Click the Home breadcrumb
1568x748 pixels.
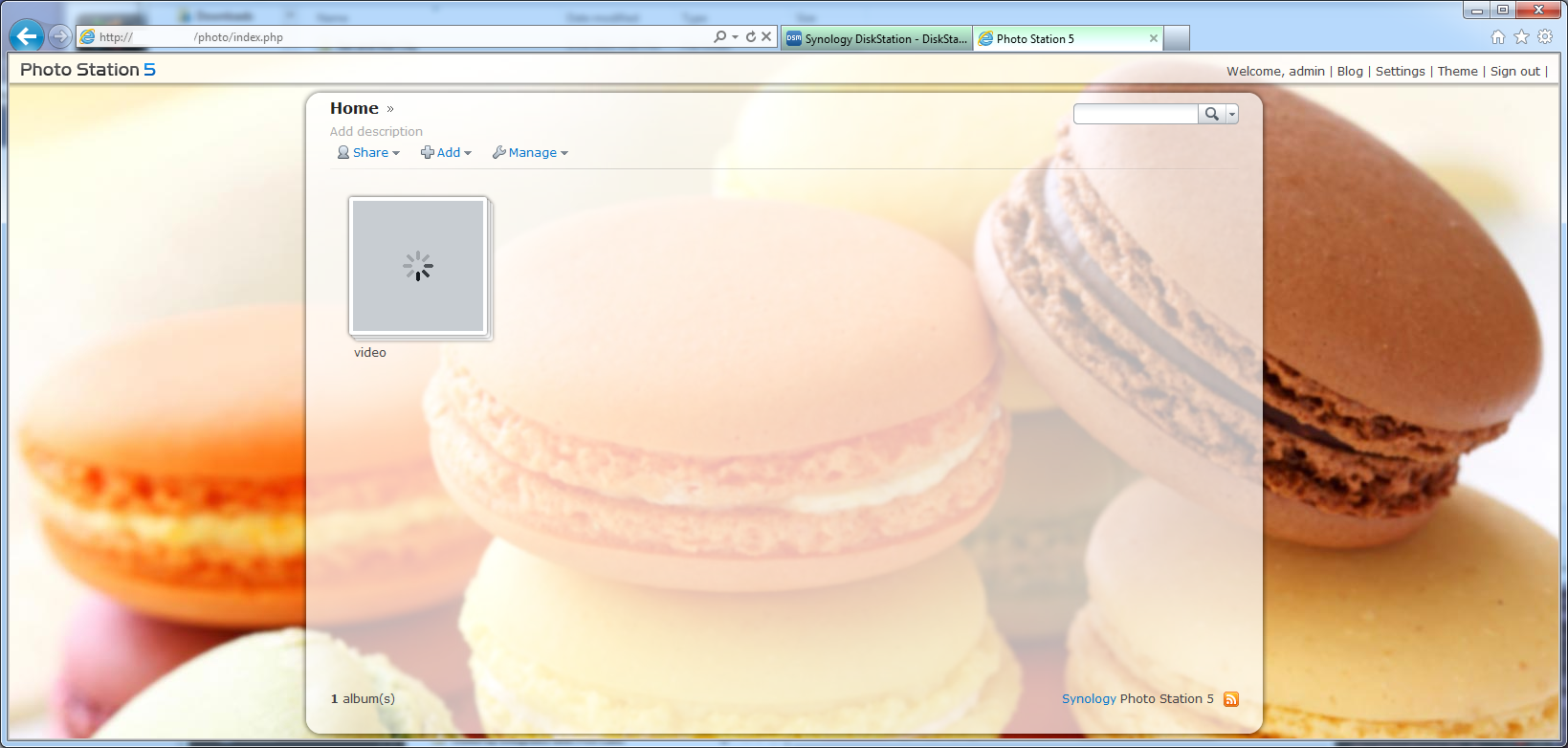pyautogui.click(x=354, y=108)
